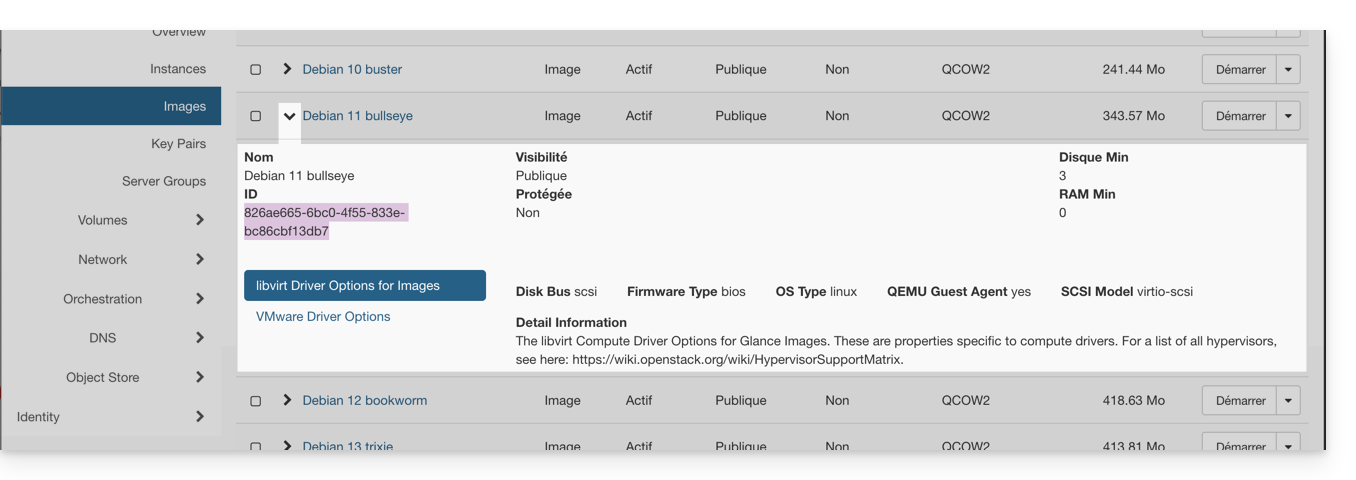Expand the Object Store sidebar chevron
Screen dimensions: 1356x480
point(200,377)
